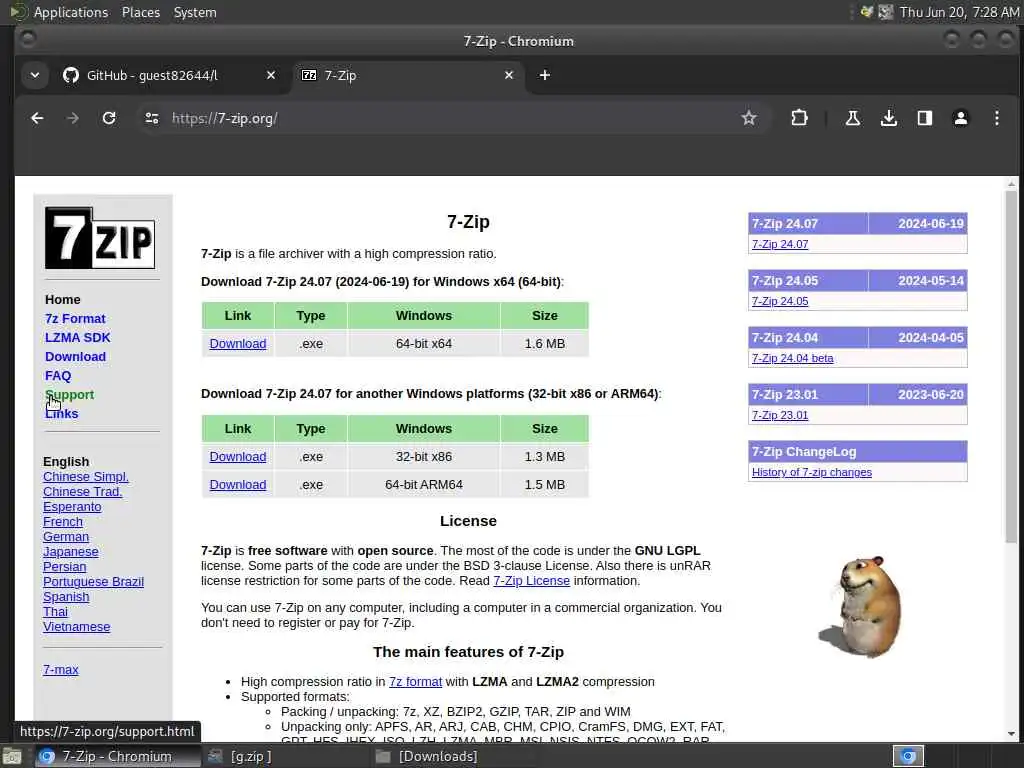Go back with the browser back arrow

click(37, 118)
